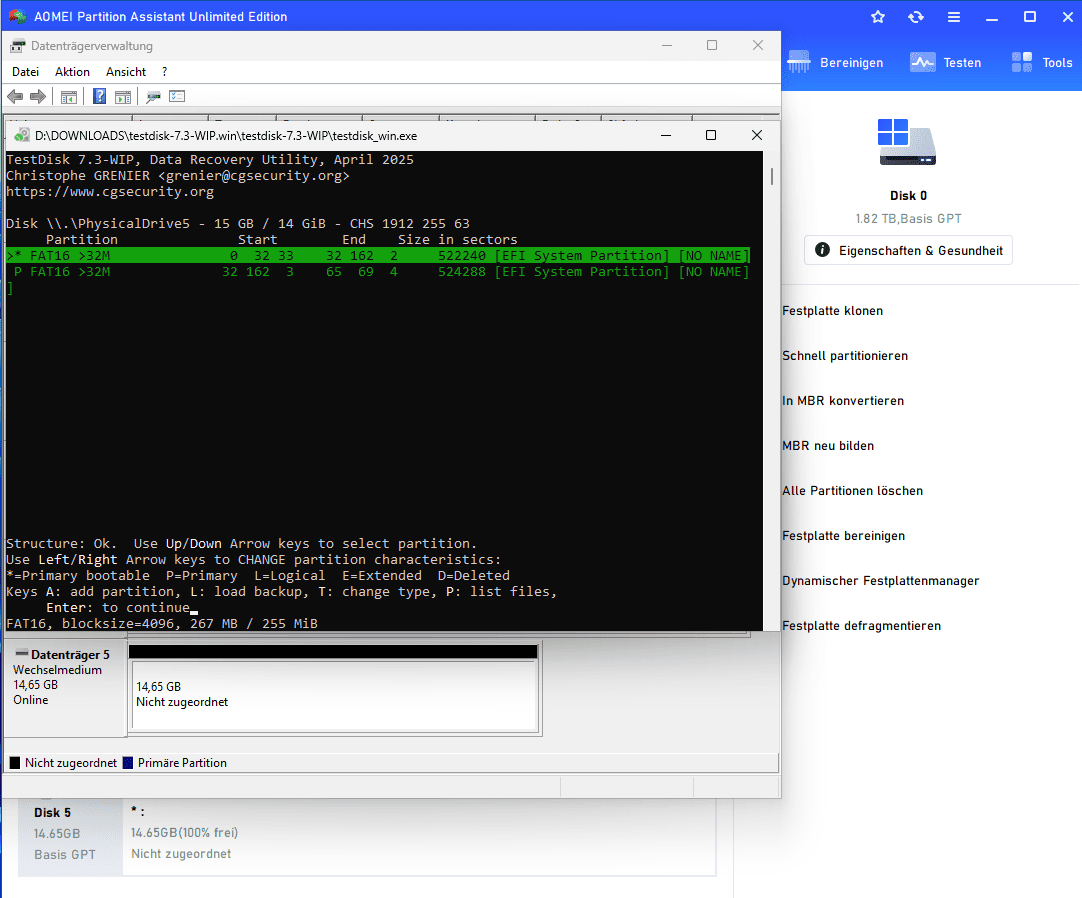Viewport: 1082px width, 898px height.
Task: Open the Datei menu
Action: pyautogui.click(x=26, y=72)
